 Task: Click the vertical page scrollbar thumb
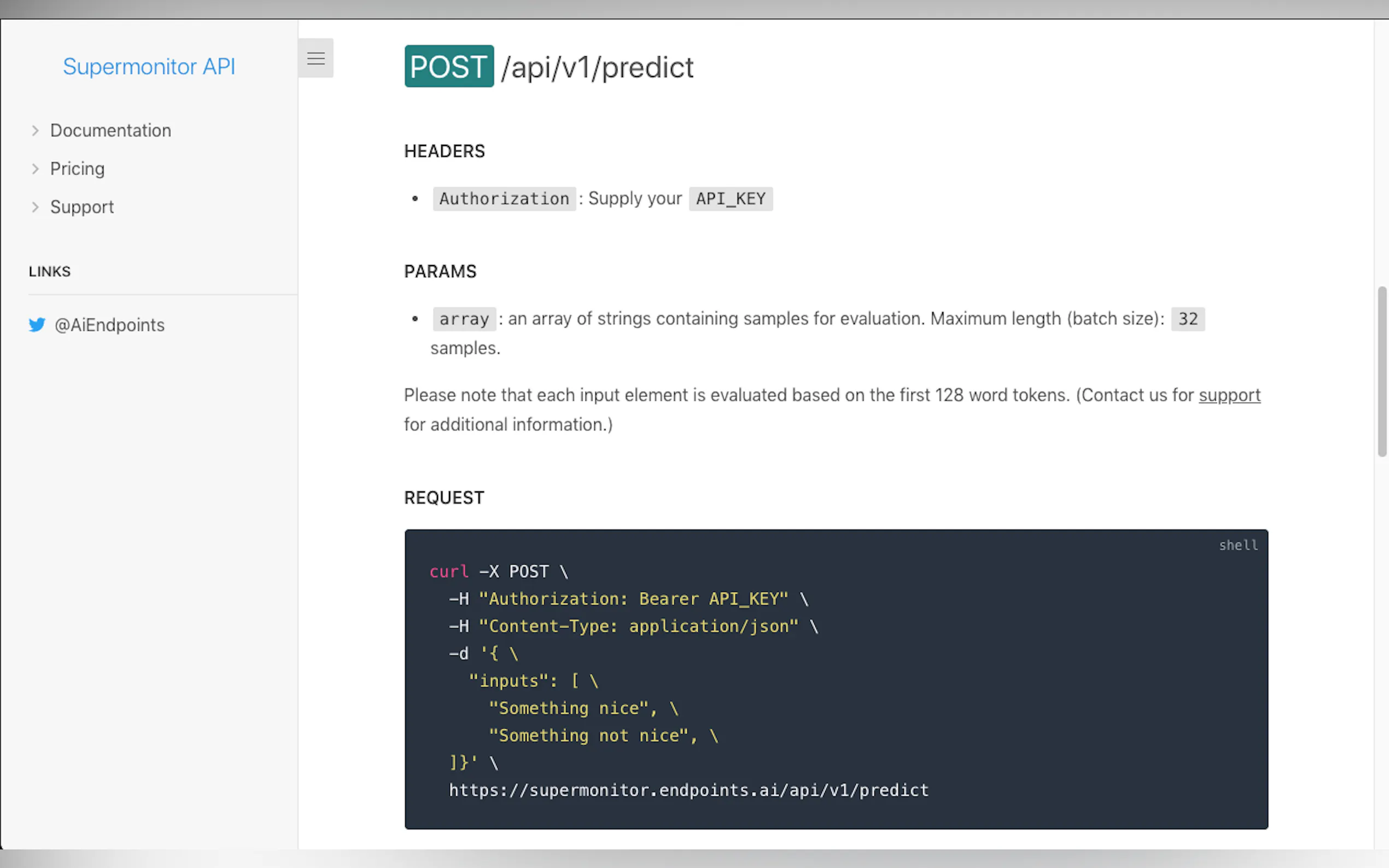1381,372
